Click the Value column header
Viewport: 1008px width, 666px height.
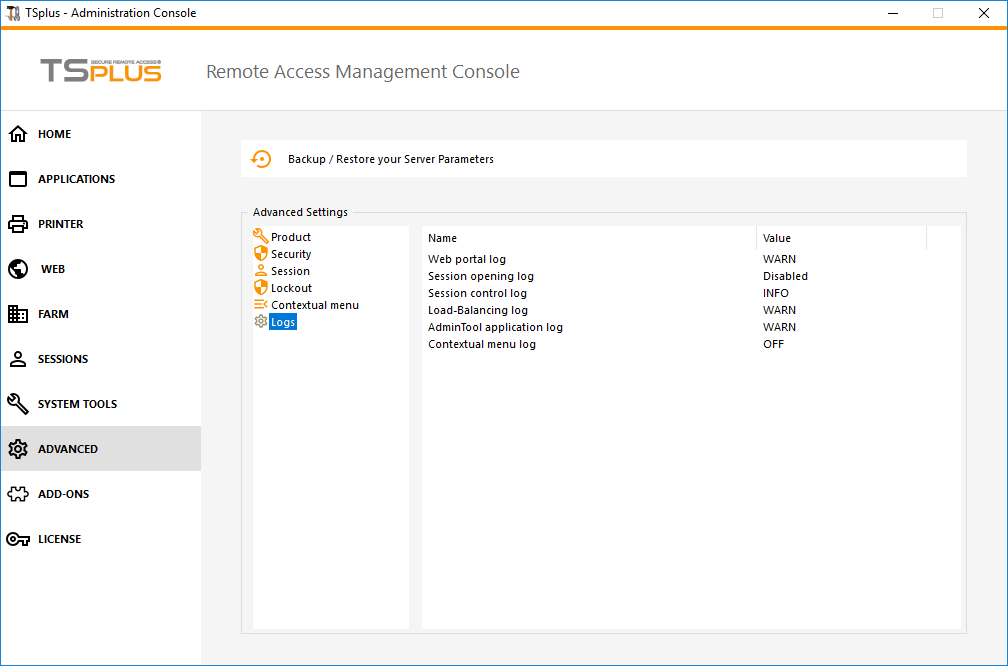pyautogui.click(x=777, y=238)
